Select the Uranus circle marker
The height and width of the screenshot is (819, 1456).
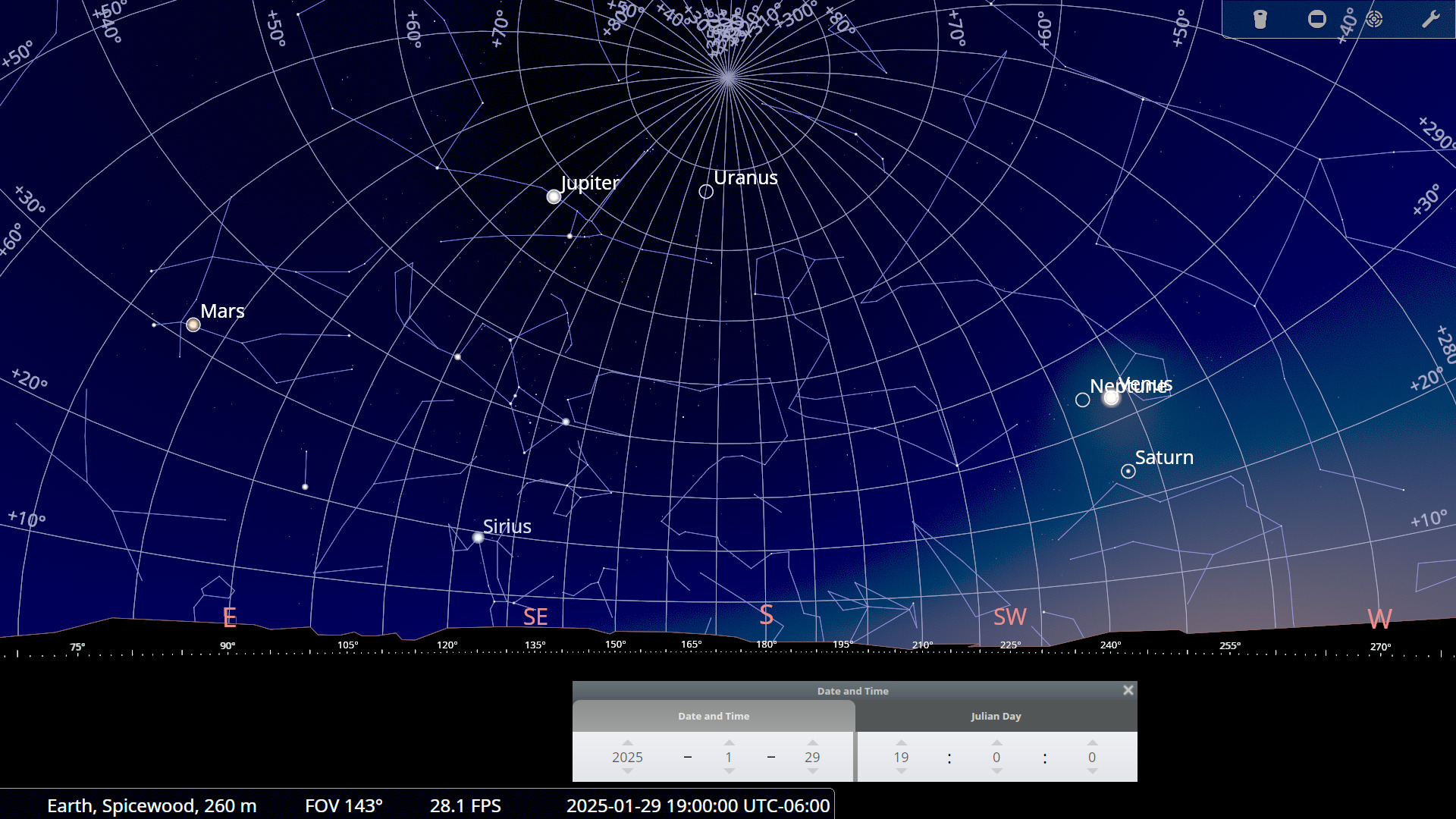tap(706, 192)
